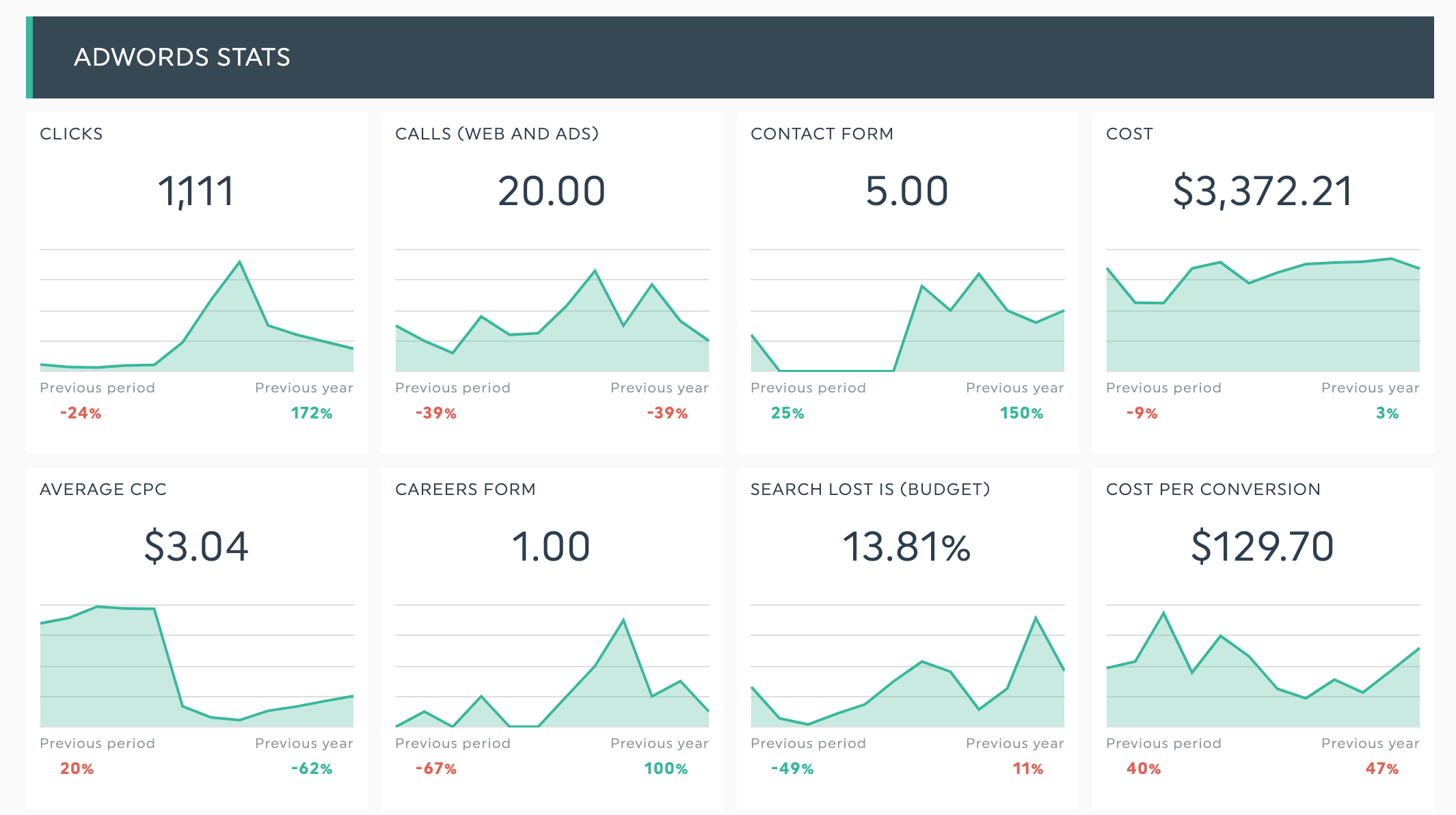Click the -49% previous period value
The image size is (1456, 815).
[792, 769]
